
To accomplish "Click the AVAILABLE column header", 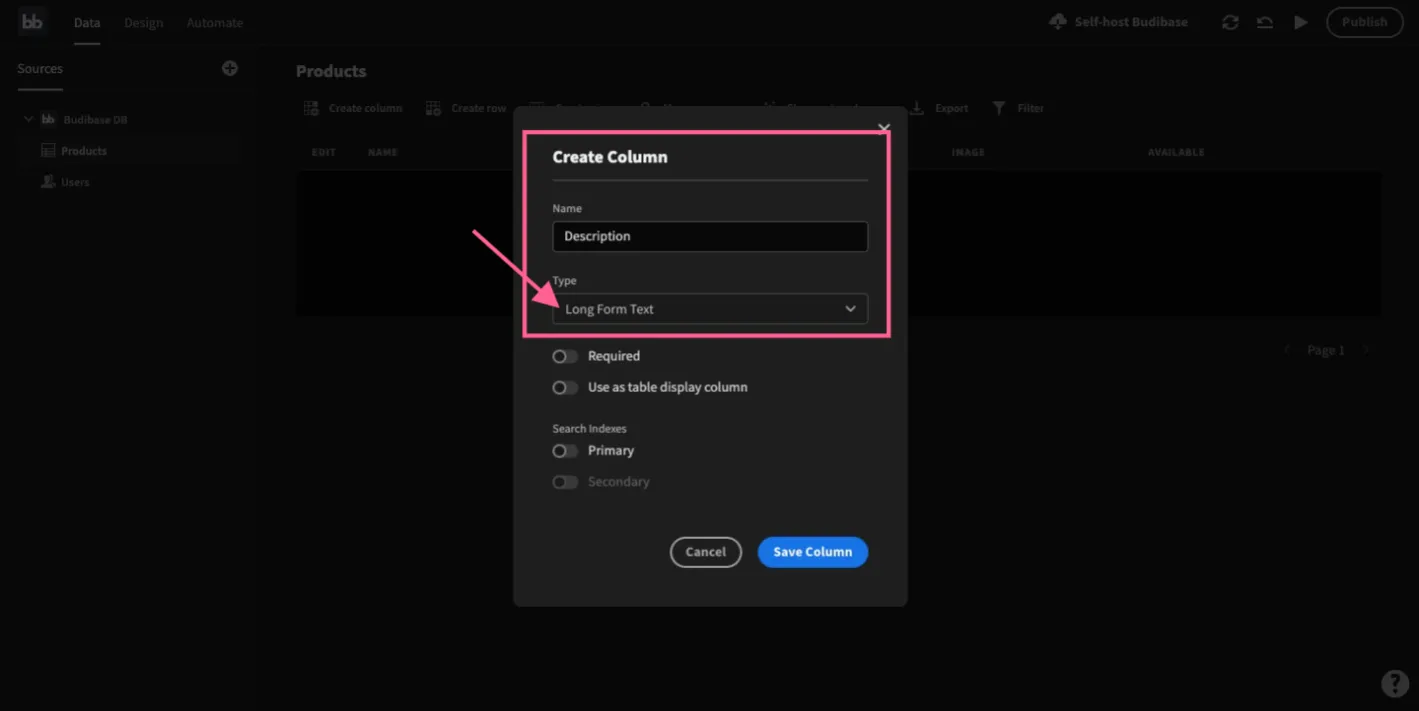I will [x=1176, y=152].
